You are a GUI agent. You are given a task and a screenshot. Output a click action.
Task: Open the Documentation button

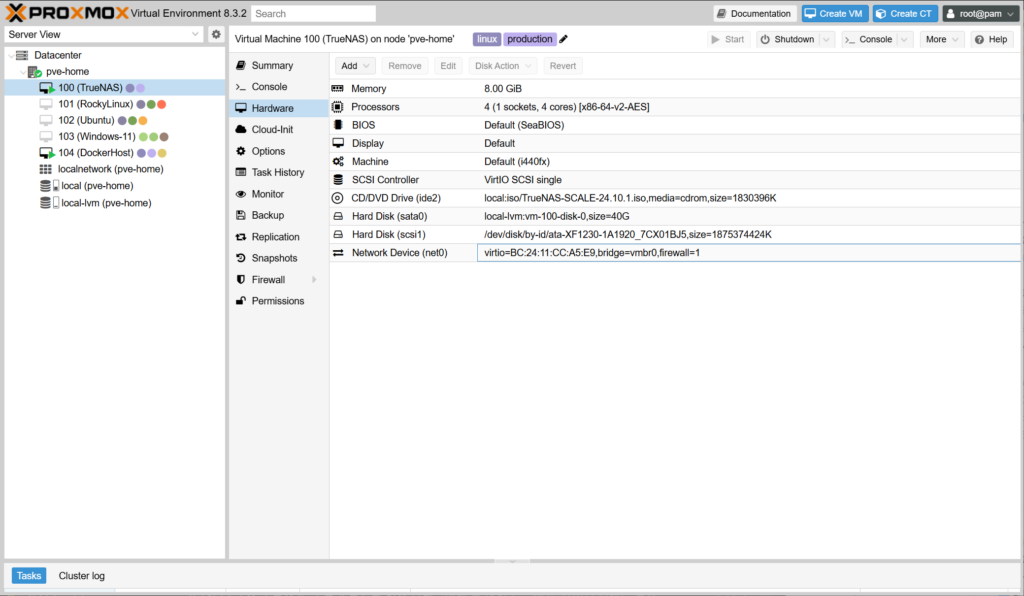(x=755, y=14)
